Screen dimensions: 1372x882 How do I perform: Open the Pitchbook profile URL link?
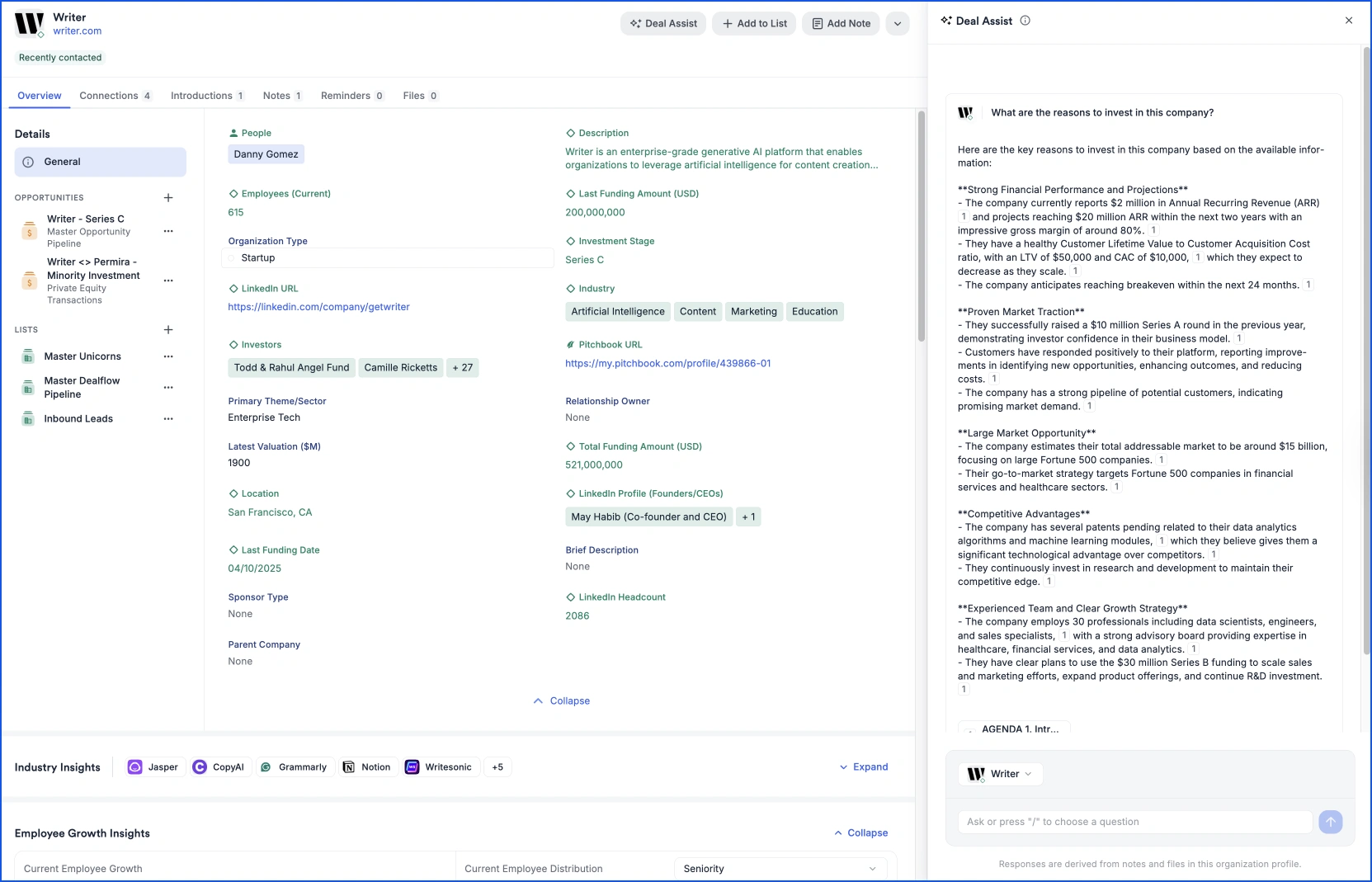(668, 363)
